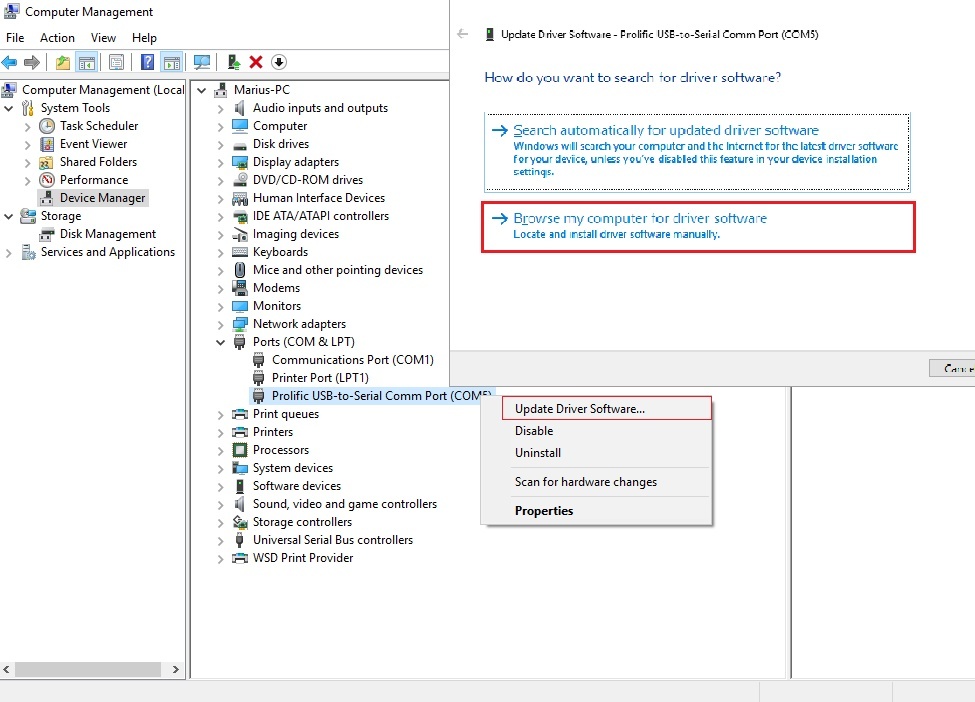Open Event Viewer in System Tools
Screen dimensions: 975x702
point(93,144)
